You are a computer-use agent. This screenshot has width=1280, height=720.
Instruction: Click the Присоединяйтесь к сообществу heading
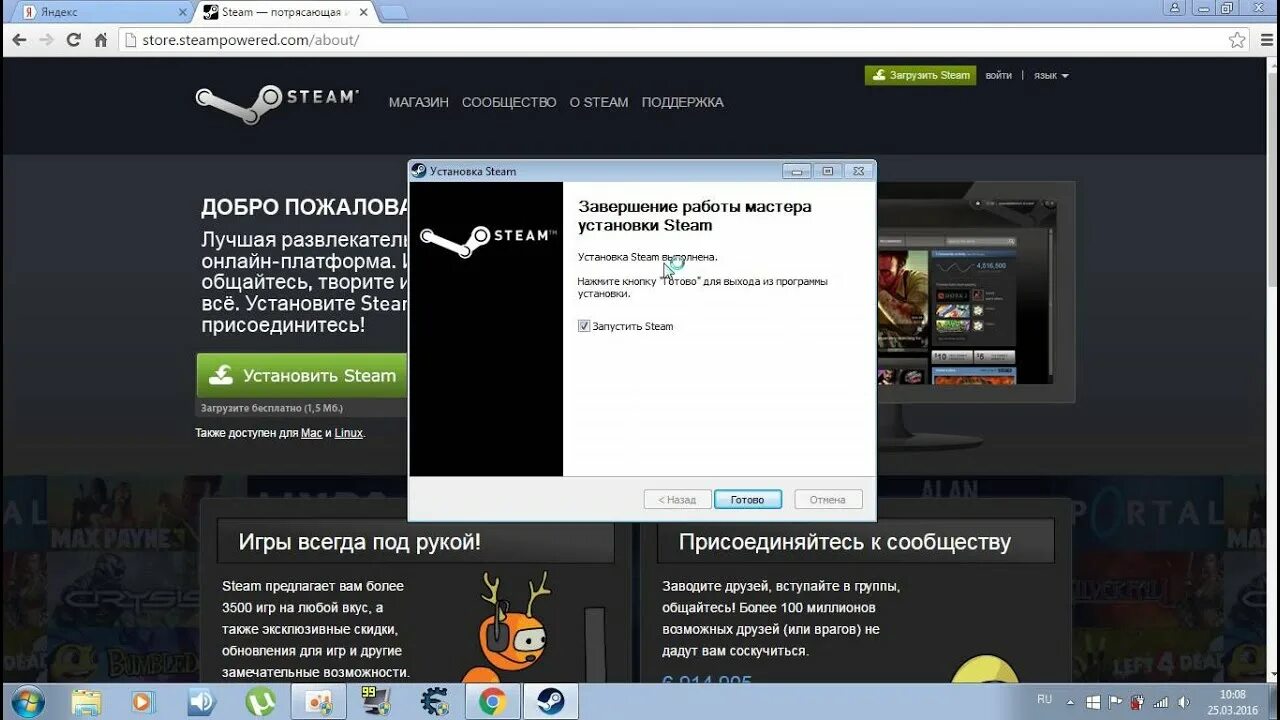tap(845, 542)
